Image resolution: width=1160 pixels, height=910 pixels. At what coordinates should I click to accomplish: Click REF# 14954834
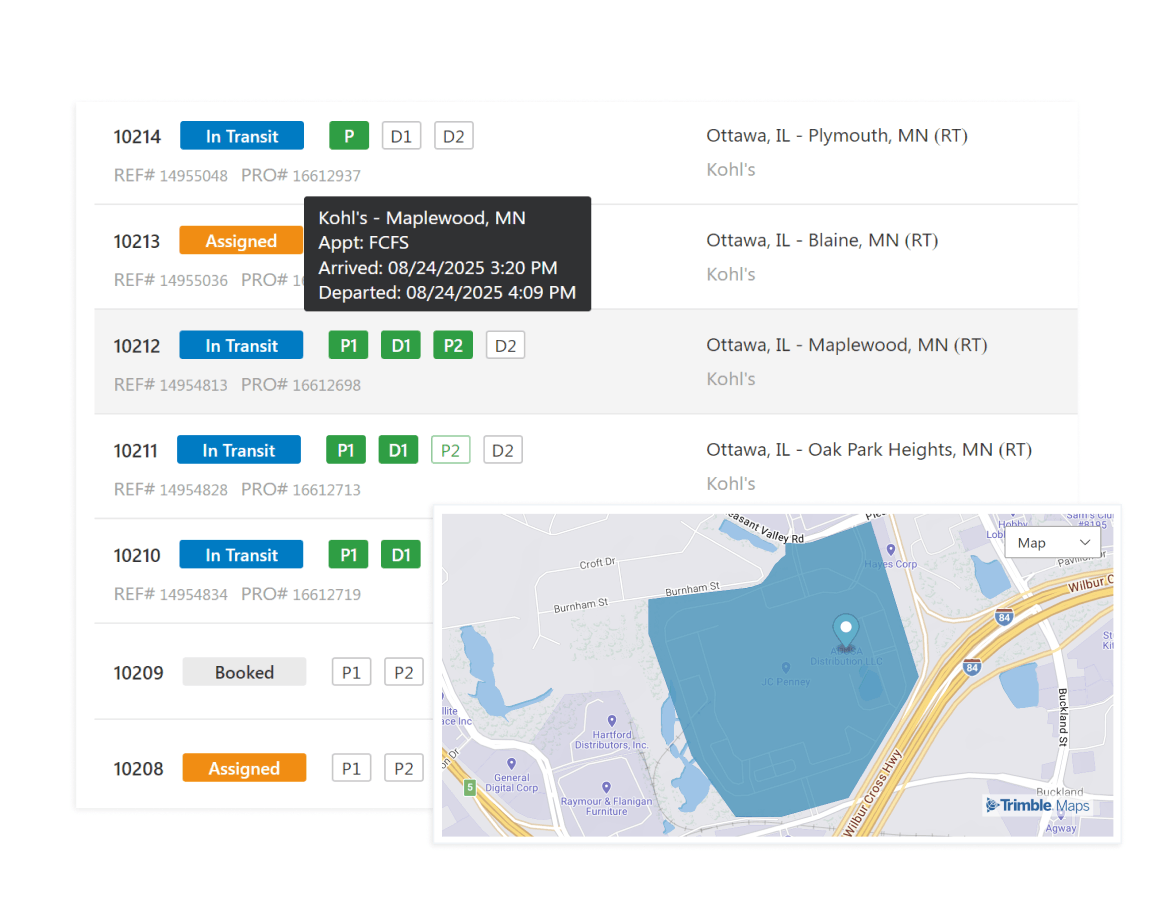pyautogui.click(x=171, y=595)
